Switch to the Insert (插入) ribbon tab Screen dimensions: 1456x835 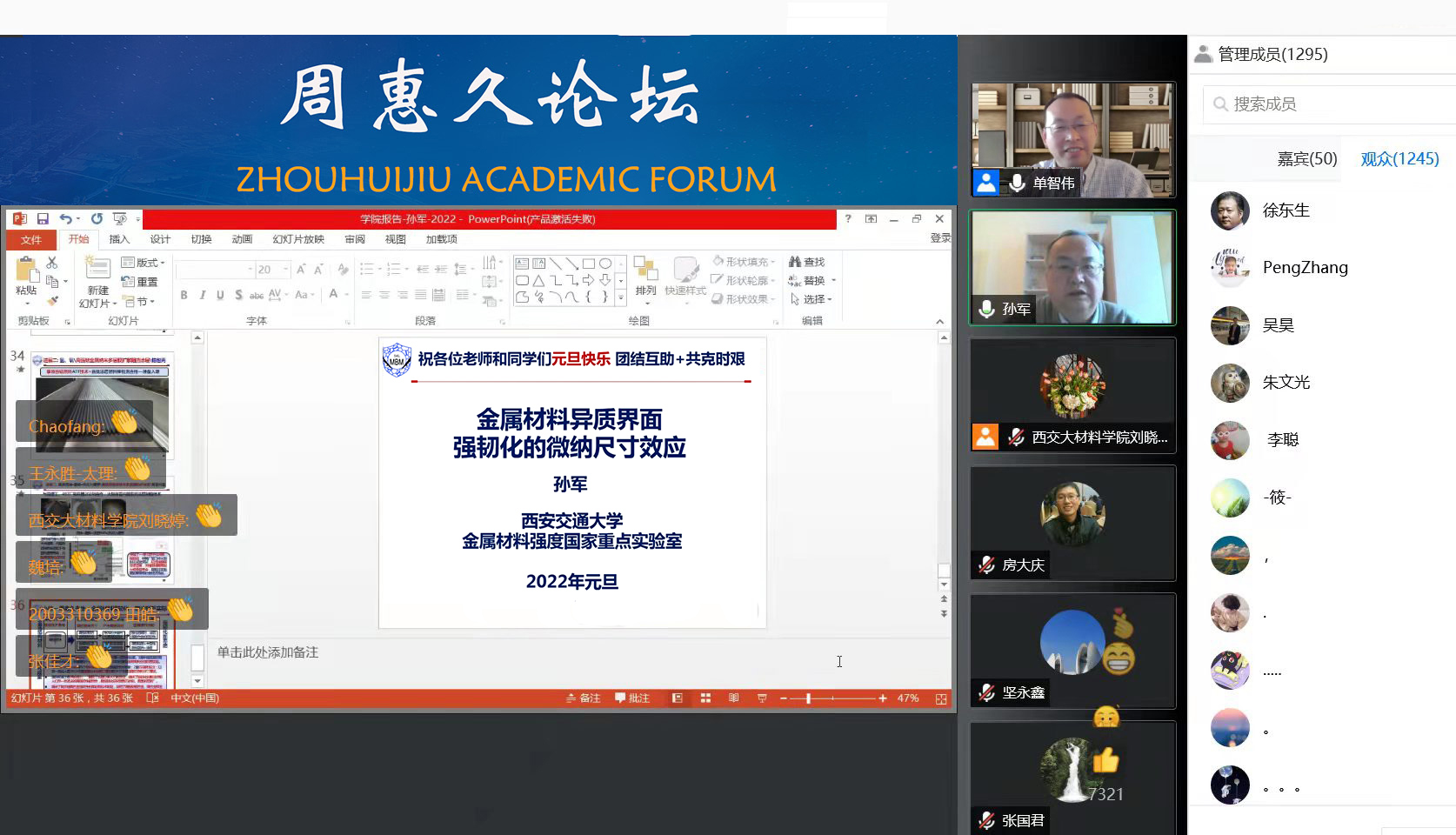pyautogui.click(x=119, y=239)
